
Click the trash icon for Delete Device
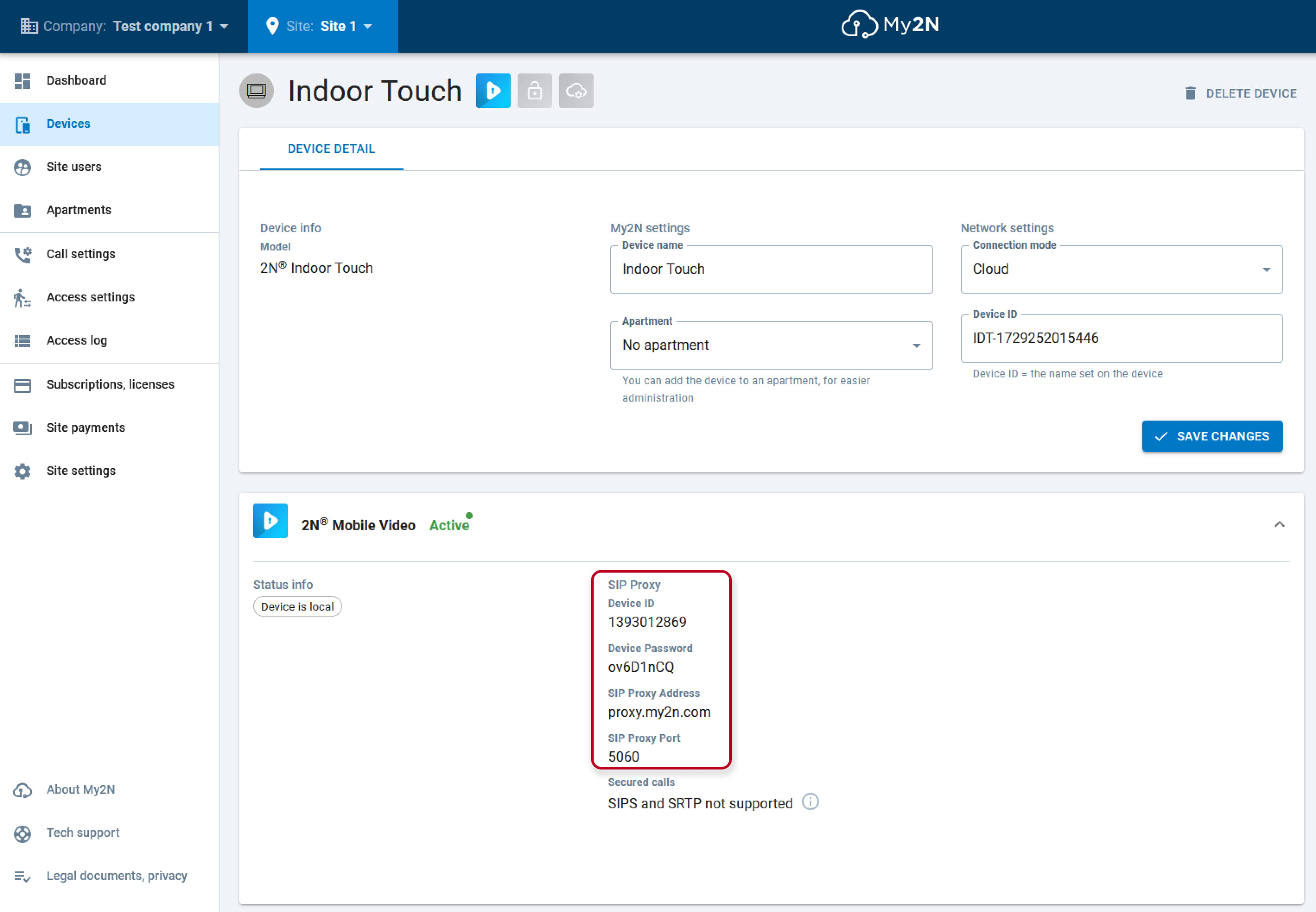(x=1190, y=93)
